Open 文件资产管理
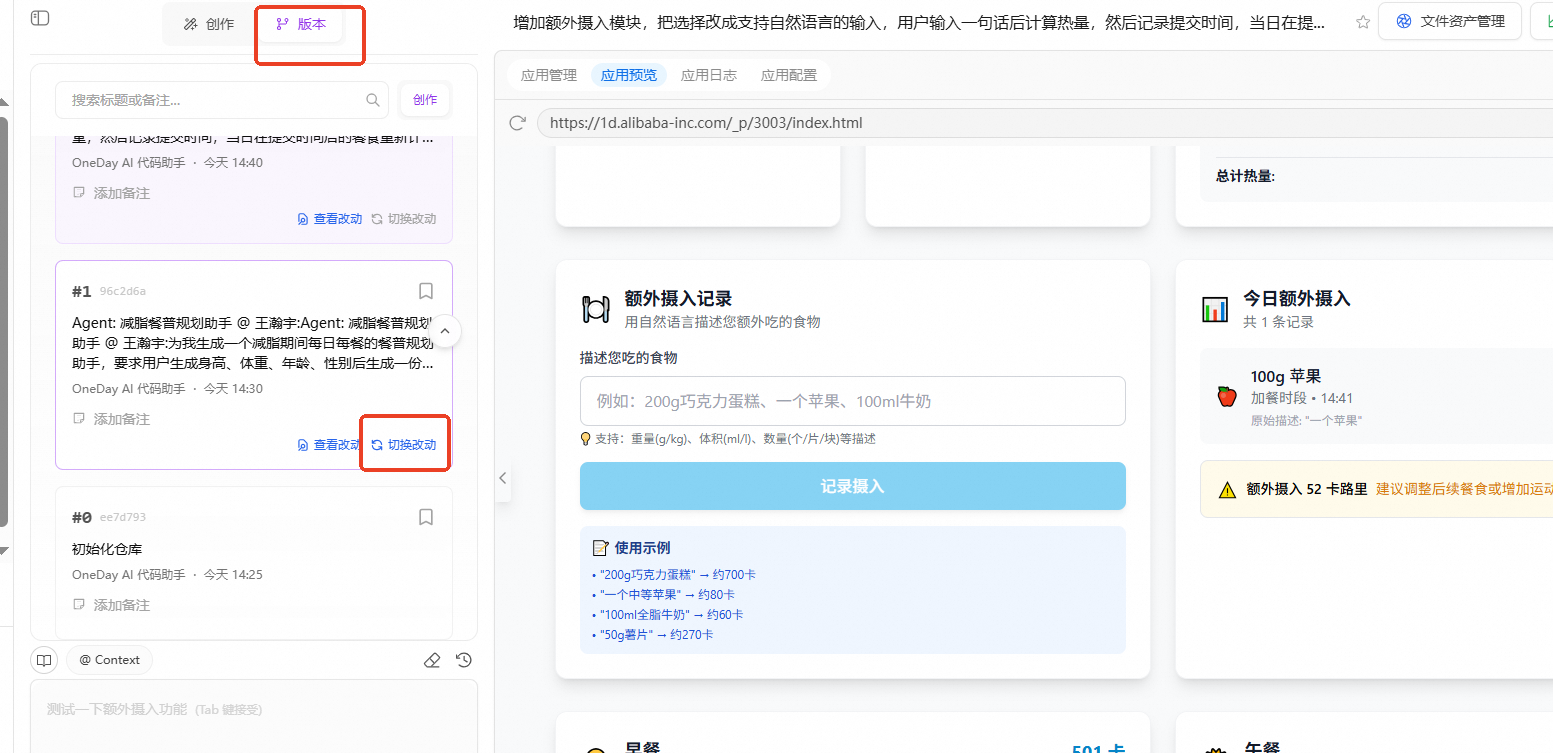1553x753 pixels. point(1450,21)
